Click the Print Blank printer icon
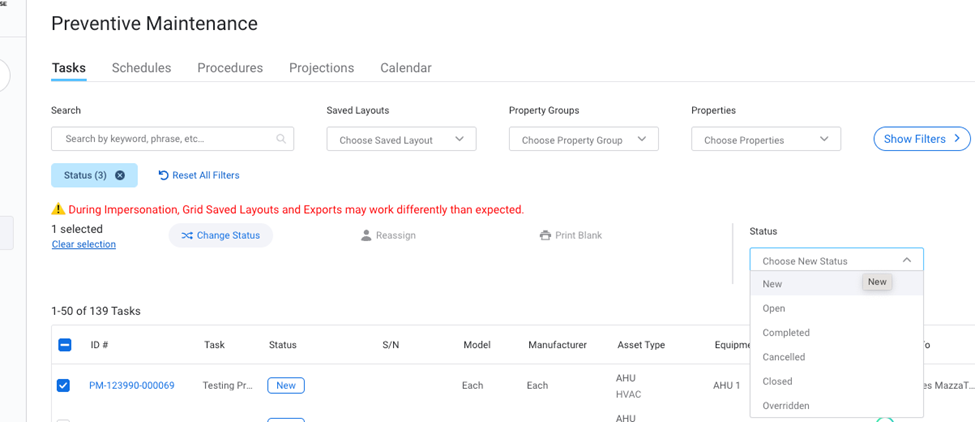Viewport: 975px width, 422px height. tap(545, 236)
